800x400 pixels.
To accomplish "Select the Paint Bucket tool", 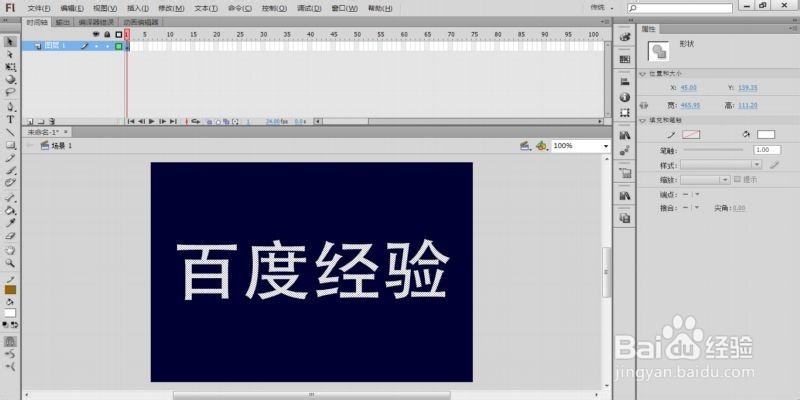I will pyautogui.click(x=10, y=210).
